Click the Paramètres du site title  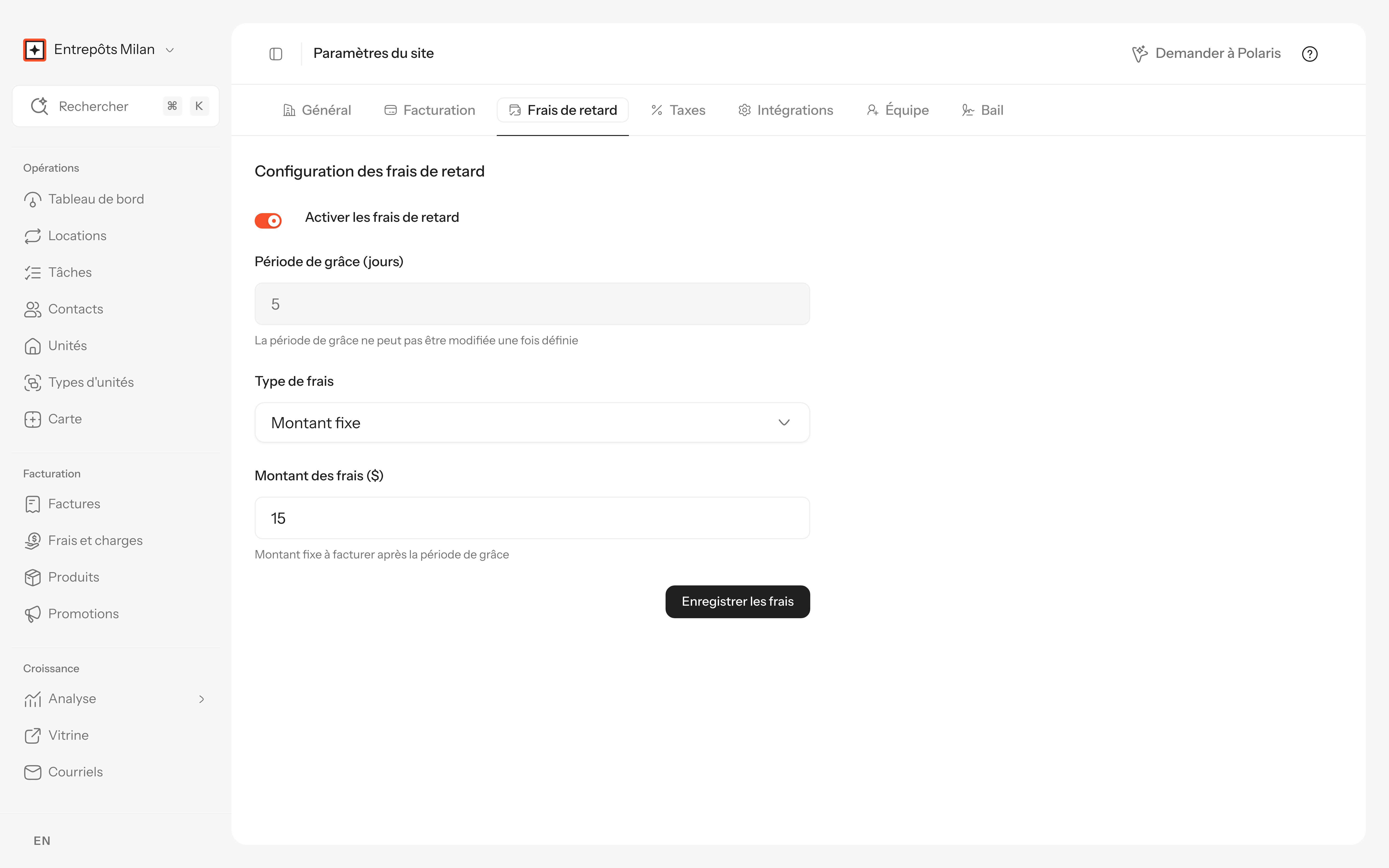coord(374,53)
